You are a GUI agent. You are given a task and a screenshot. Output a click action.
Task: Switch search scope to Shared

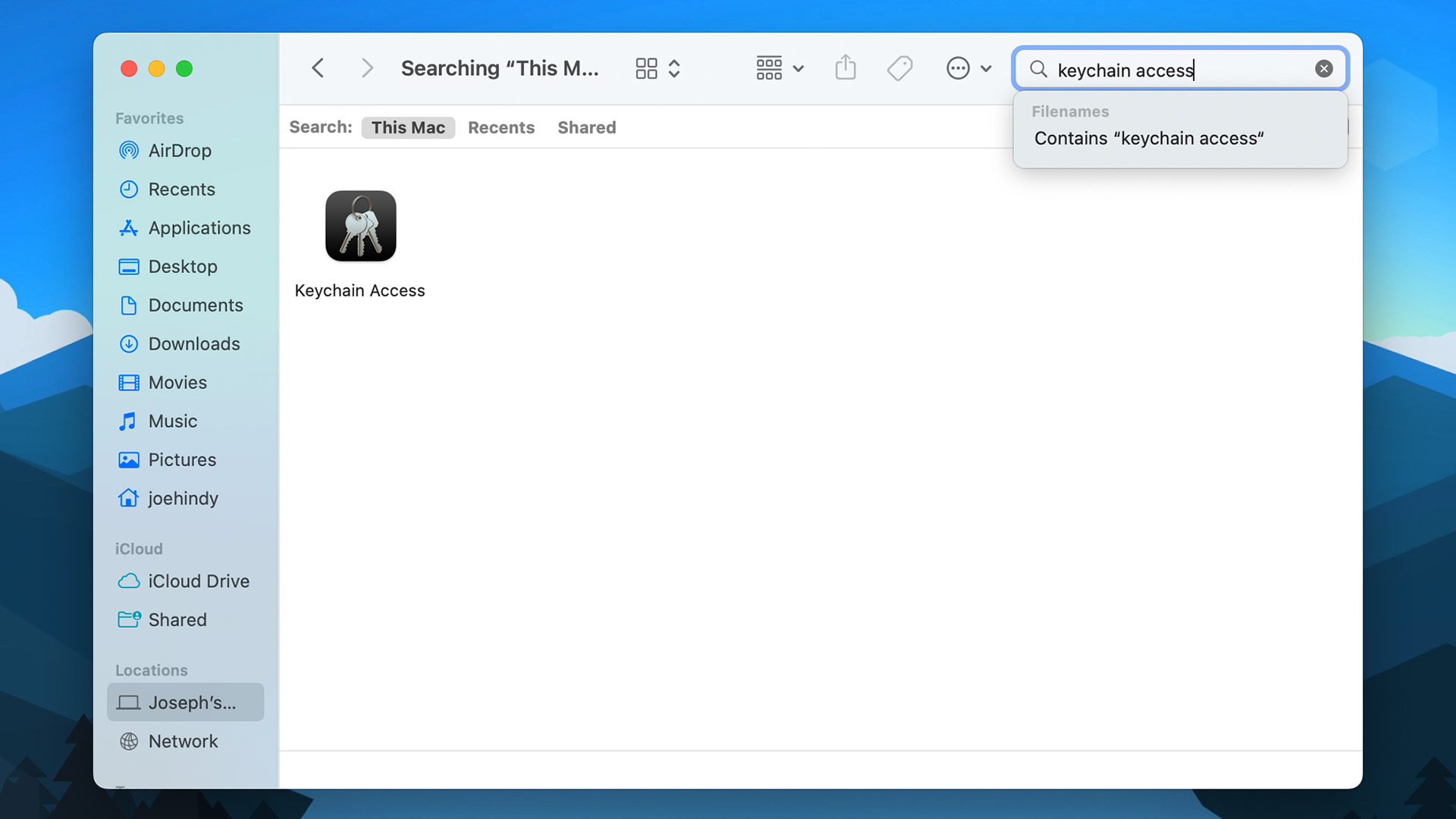pyautogui.click(x=586, y=127)
